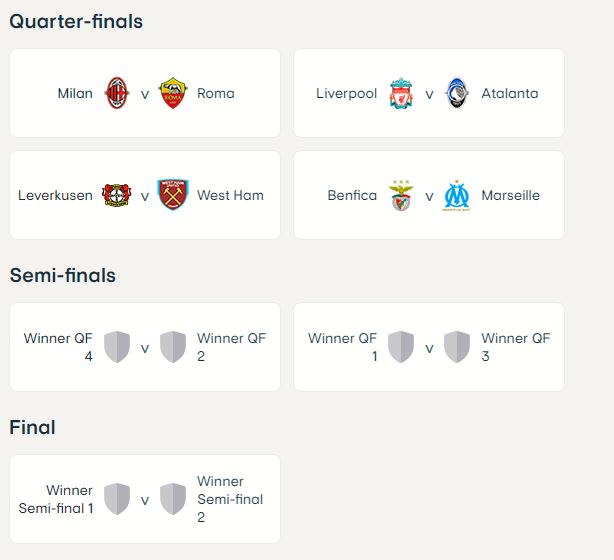Click the West Ham club crest
614x560 pixels.
click(x=173, y=195)
